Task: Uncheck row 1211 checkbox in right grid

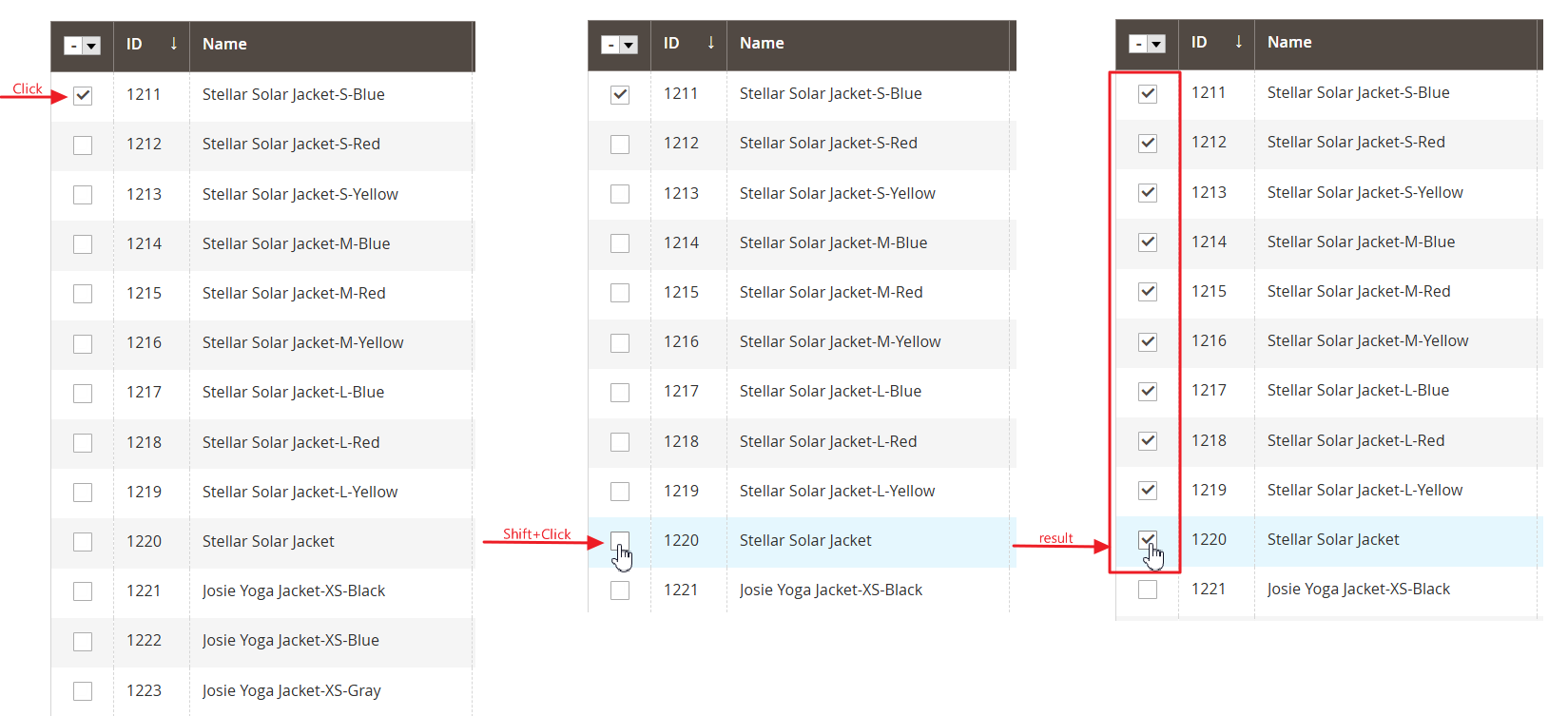Action: tap(1148, 93)
